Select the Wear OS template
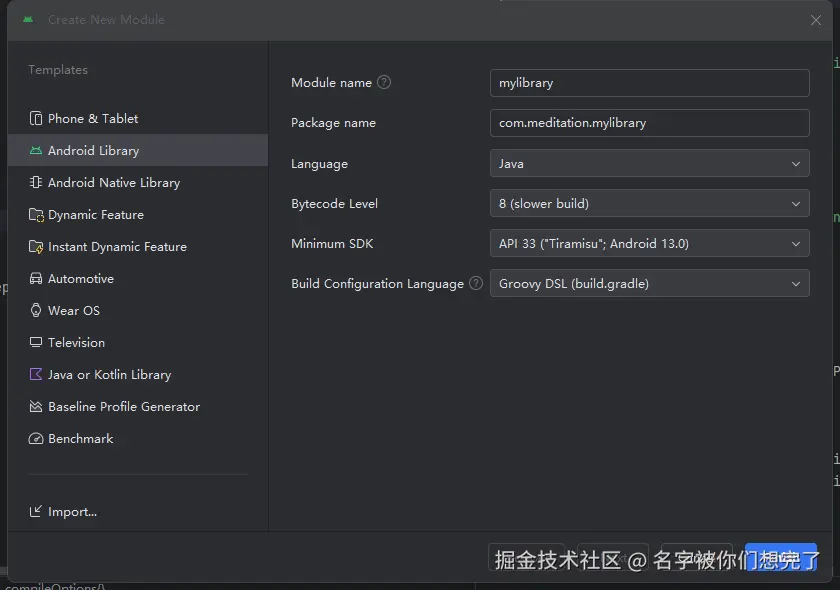 [138, 311]
